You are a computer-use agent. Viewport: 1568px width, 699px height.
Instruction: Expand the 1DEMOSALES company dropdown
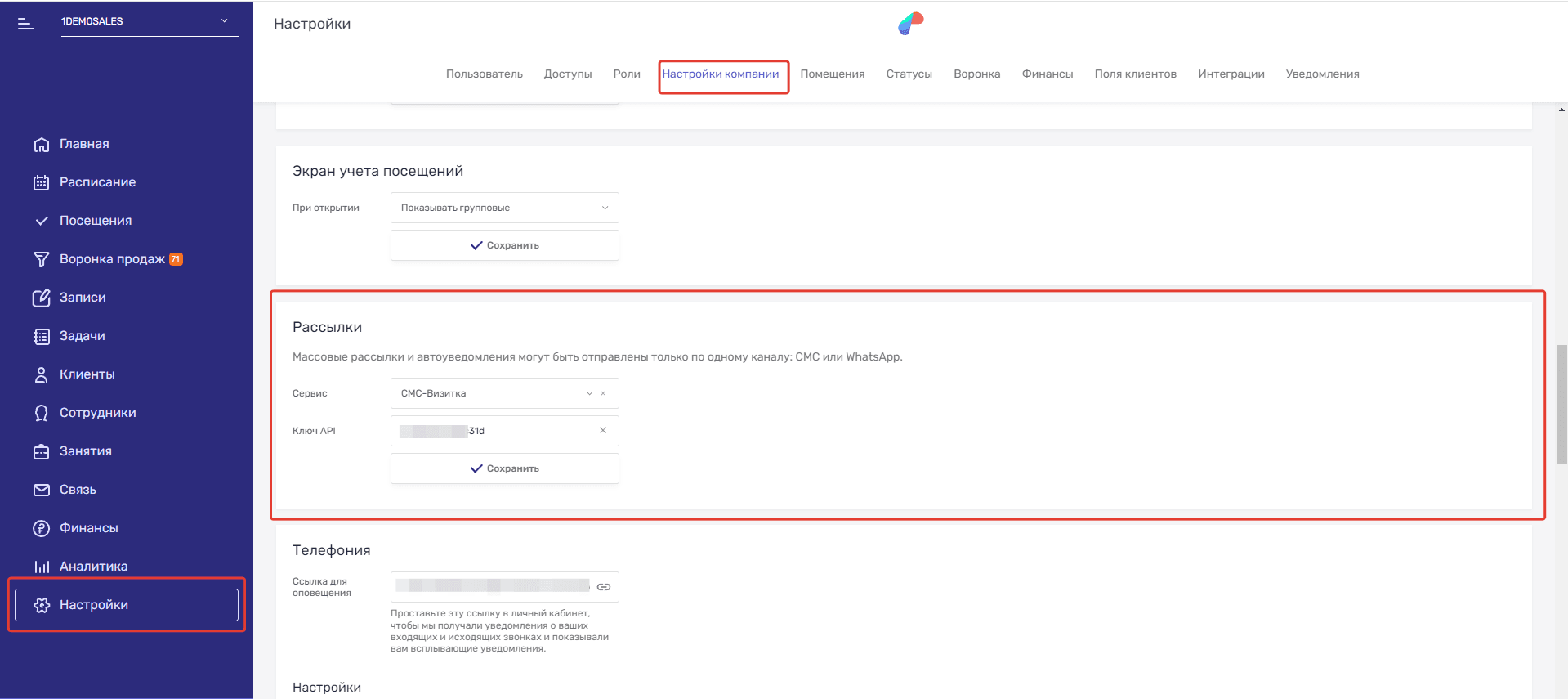point(224,21)
